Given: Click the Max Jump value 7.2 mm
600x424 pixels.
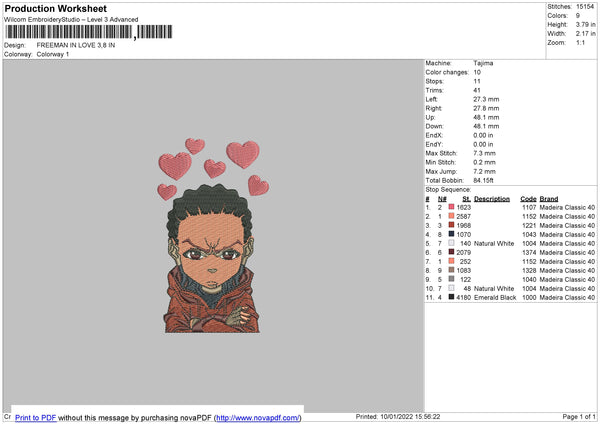Looking at the screenshot, I should [484, 171].
